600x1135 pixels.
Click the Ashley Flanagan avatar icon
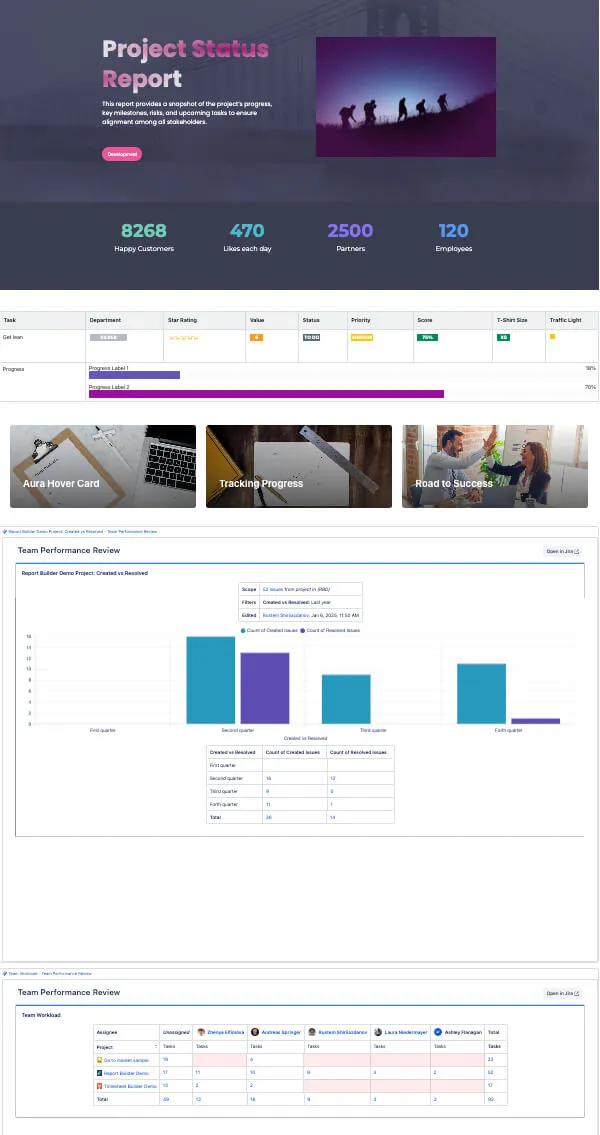[438, 1032]
